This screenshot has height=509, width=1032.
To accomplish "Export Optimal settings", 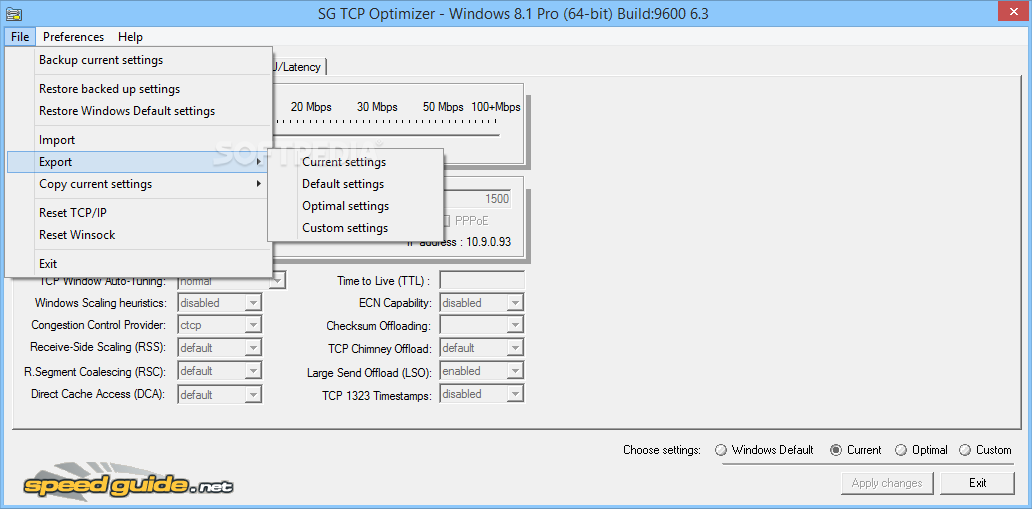I will point(355,206).
